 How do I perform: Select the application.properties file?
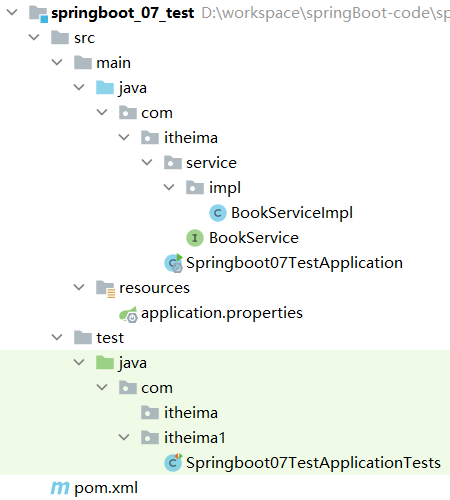pyautogui.click(x=222, y=313)
